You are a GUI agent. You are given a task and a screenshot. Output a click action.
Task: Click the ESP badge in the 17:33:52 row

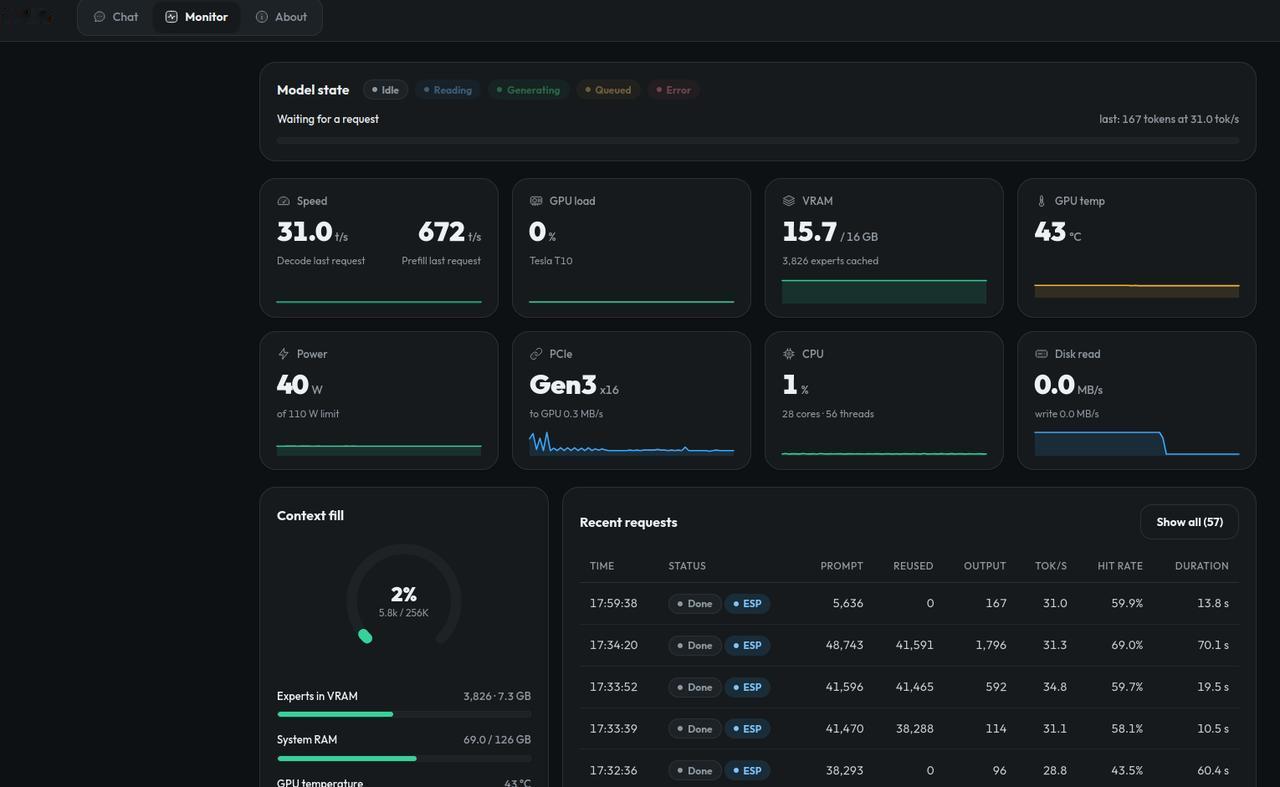point(747,688)
